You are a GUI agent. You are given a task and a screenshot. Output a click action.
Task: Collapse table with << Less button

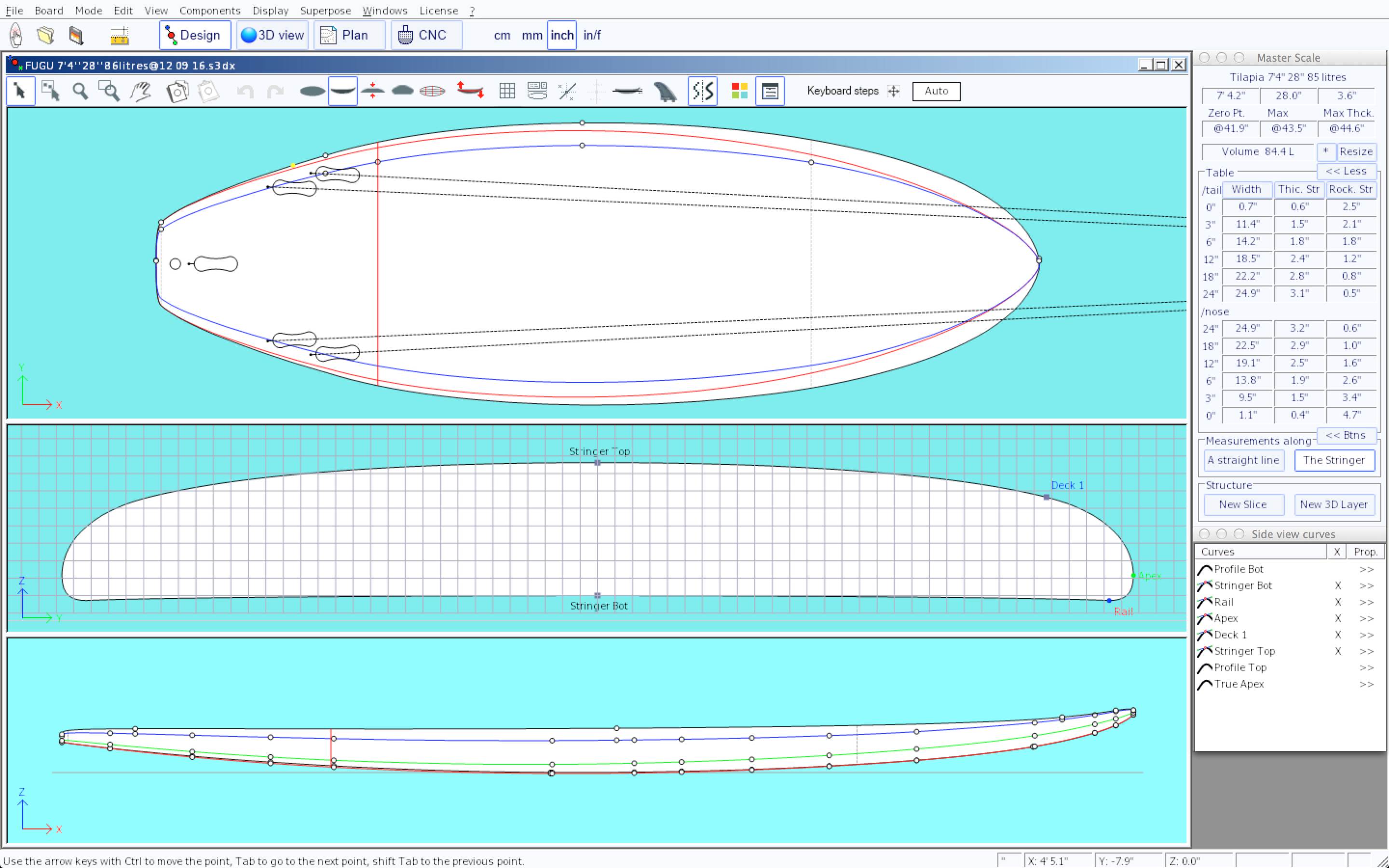(x=1346, y=171)
